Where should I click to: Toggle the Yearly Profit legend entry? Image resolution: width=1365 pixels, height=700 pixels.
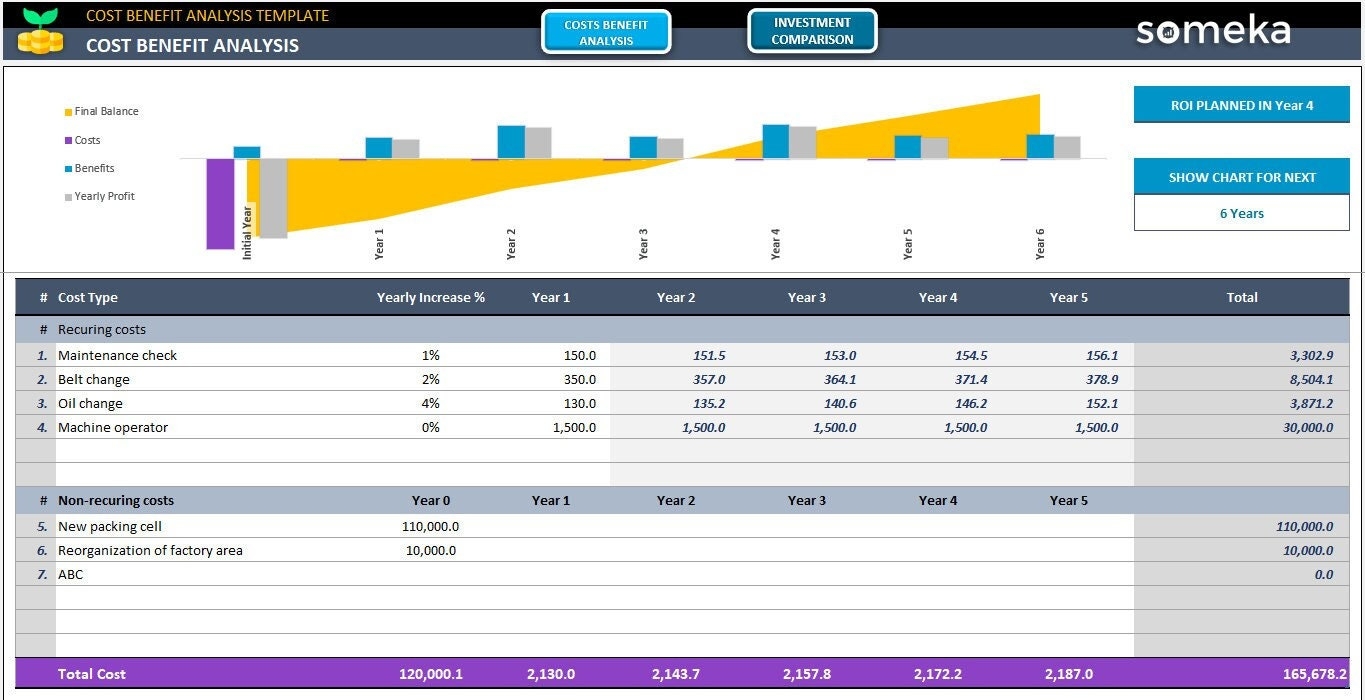[x=103, y=196]
